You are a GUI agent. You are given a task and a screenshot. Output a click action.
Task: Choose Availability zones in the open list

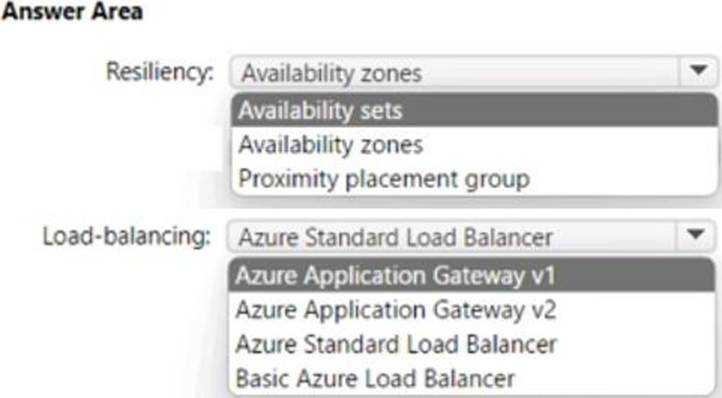474,145
